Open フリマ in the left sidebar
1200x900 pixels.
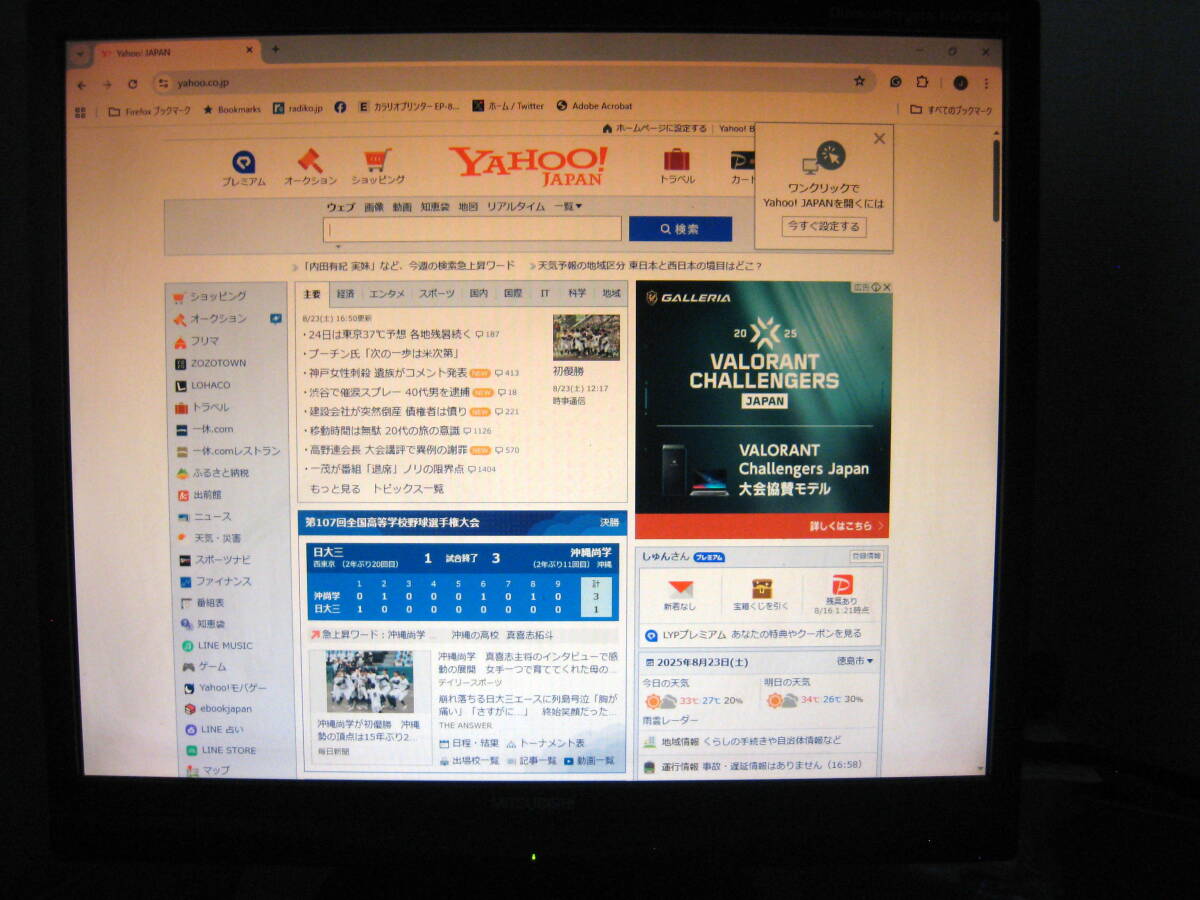[197, 341]
